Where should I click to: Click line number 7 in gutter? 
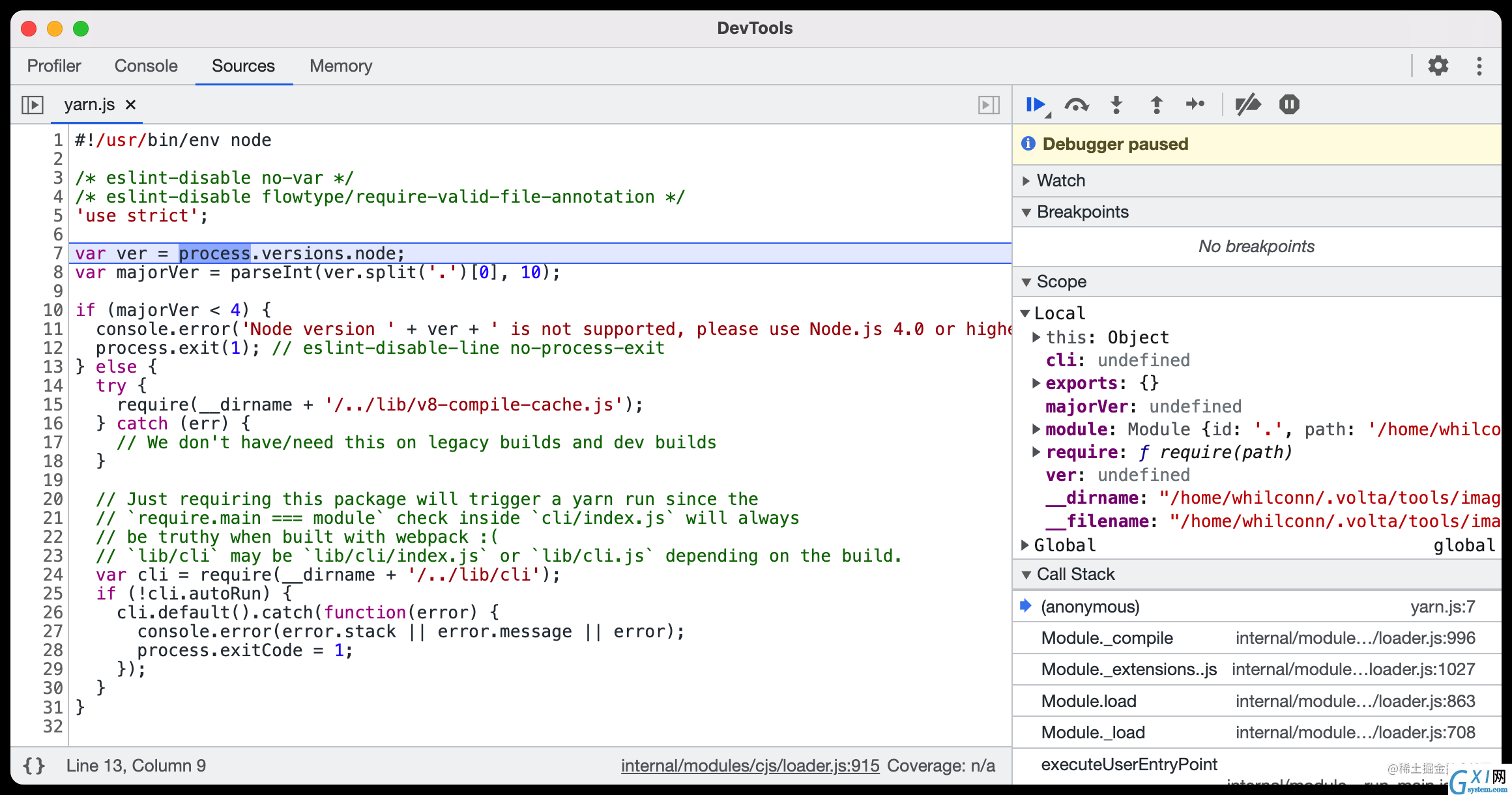(x=58, y=253)
